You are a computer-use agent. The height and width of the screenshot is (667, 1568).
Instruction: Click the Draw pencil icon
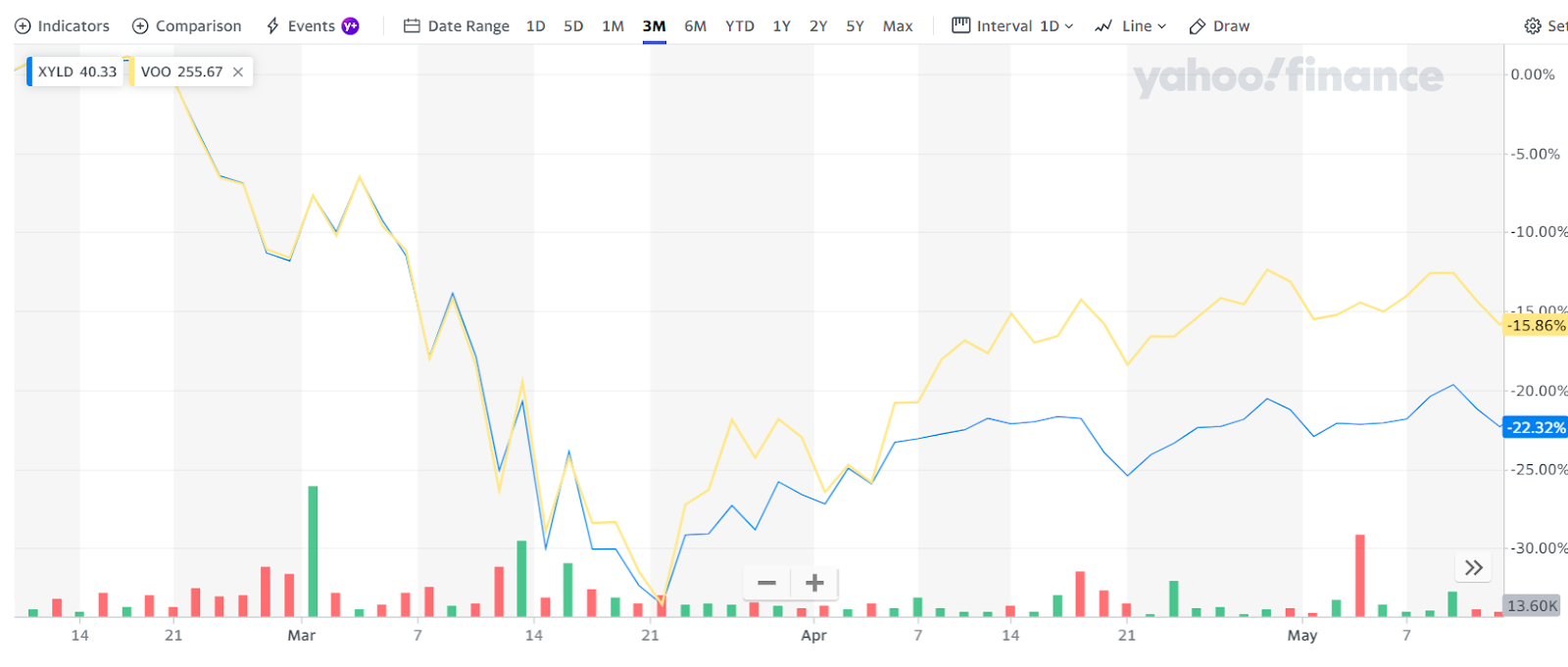point(1197,26)
